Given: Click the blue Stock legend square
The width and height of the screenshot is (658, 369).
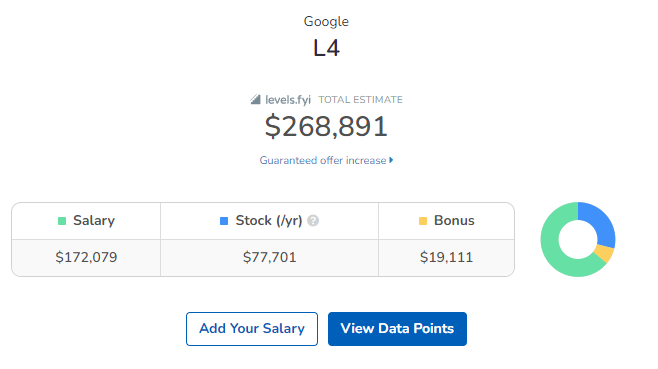Looking at the screenshot, I should 224,221.
